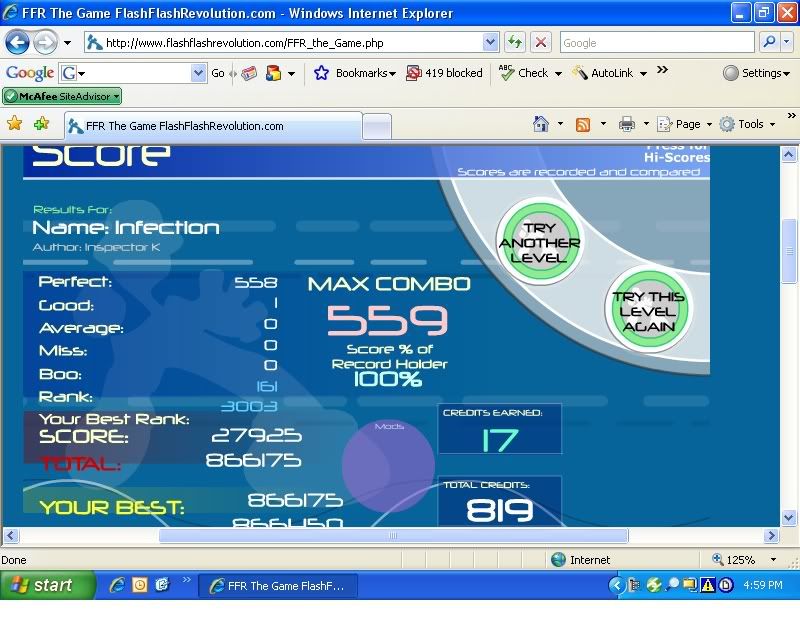Click the Home icon in command bar
The height and width of the screenshot is (629, 800).
pos(541,124)
